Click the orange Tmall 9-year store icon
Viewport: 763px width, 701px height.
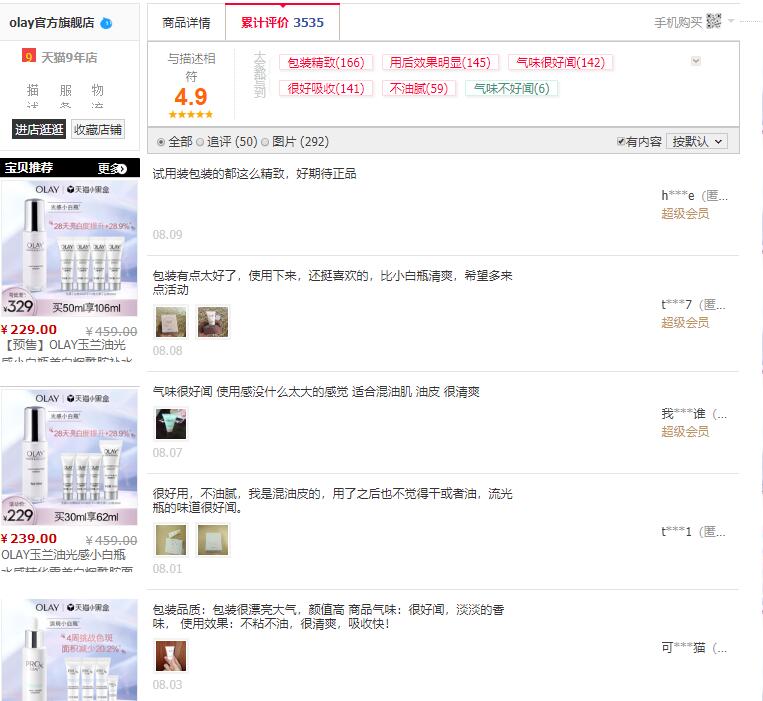pos(29,56)
